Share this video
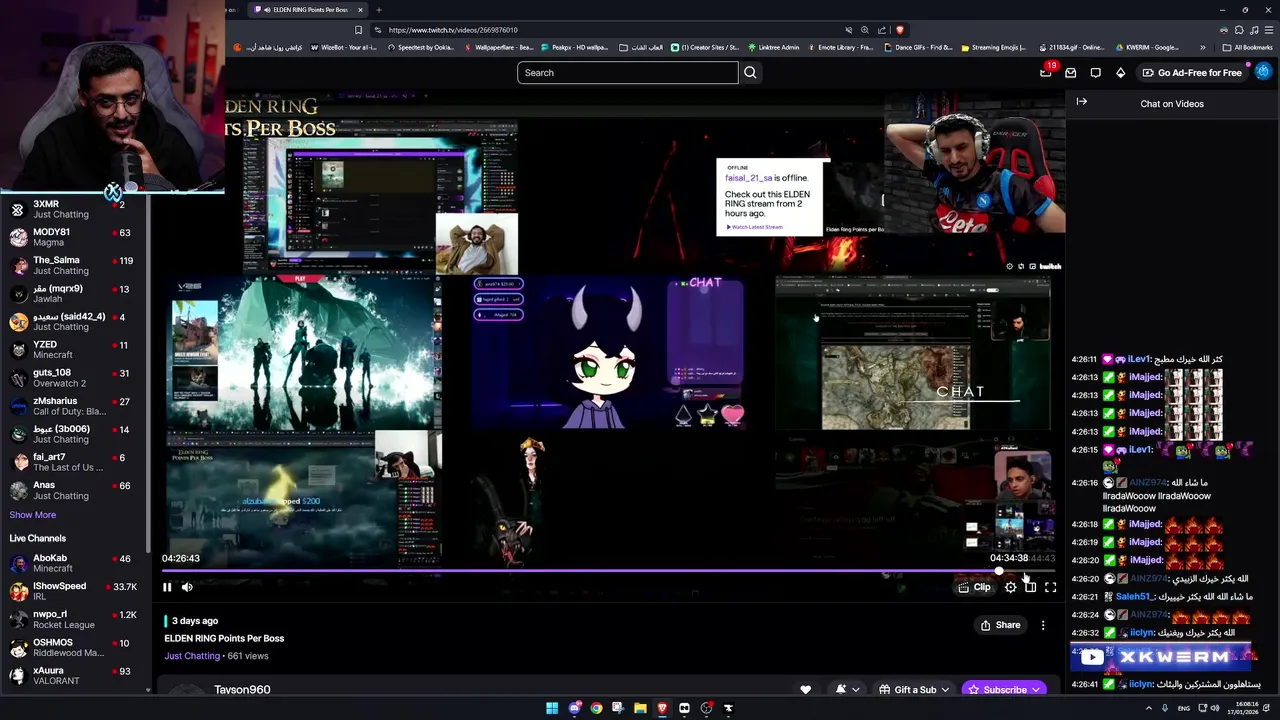 click(1000, 625)
